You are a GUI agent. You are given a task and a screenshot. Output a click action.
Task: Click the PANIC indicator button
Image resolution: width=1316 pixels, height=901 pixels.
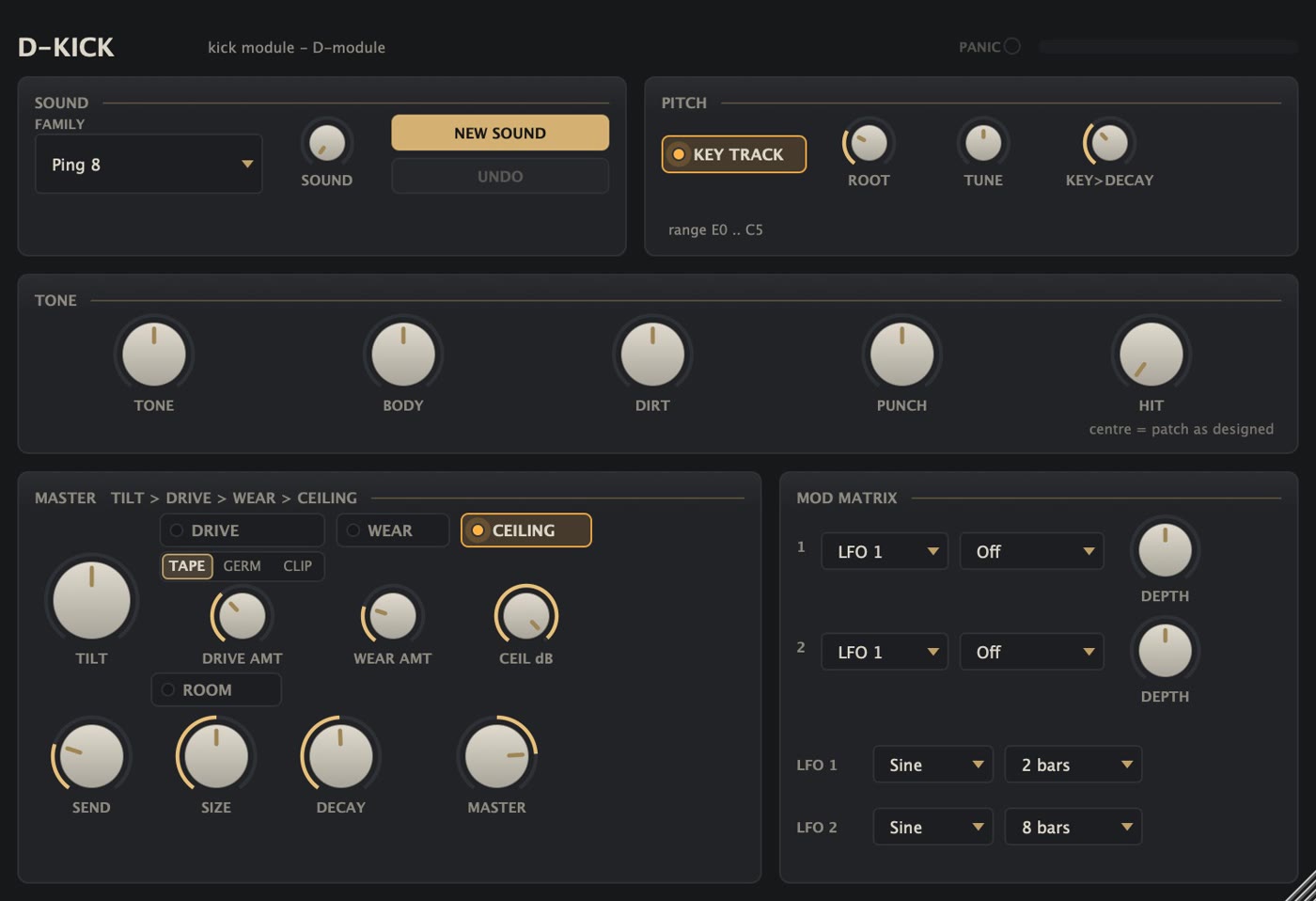pos(1012,46)
